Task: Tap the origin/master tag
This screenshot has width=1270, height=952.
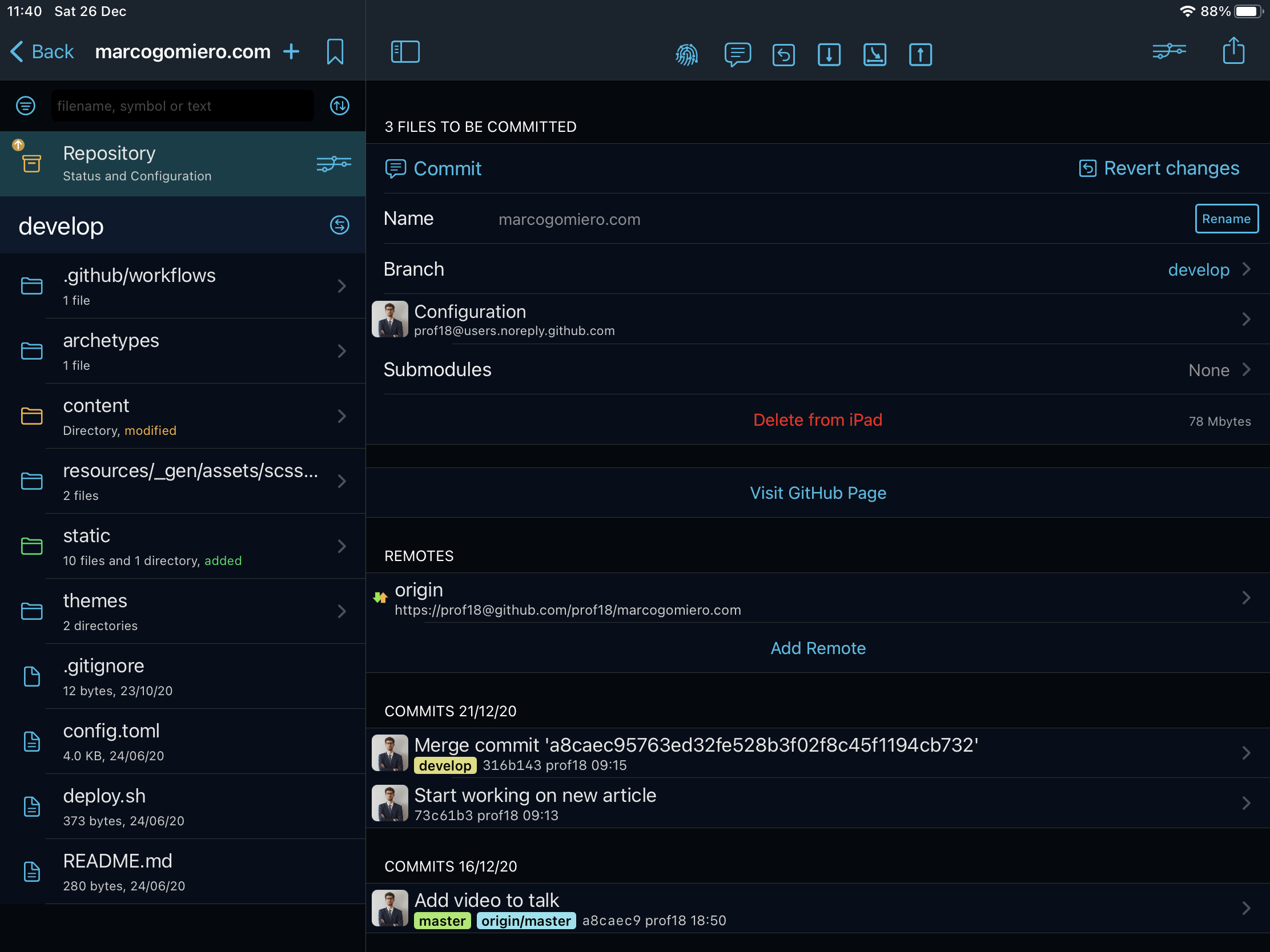Action: [526, 921]
